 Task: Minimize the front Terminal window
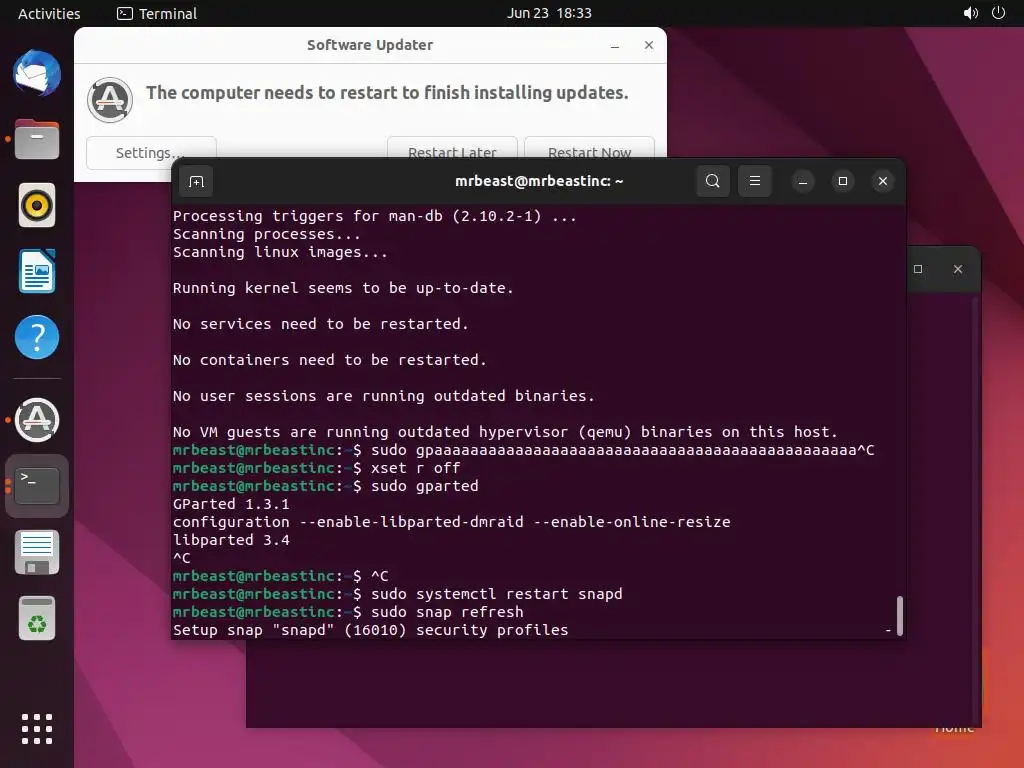(803, 181)
